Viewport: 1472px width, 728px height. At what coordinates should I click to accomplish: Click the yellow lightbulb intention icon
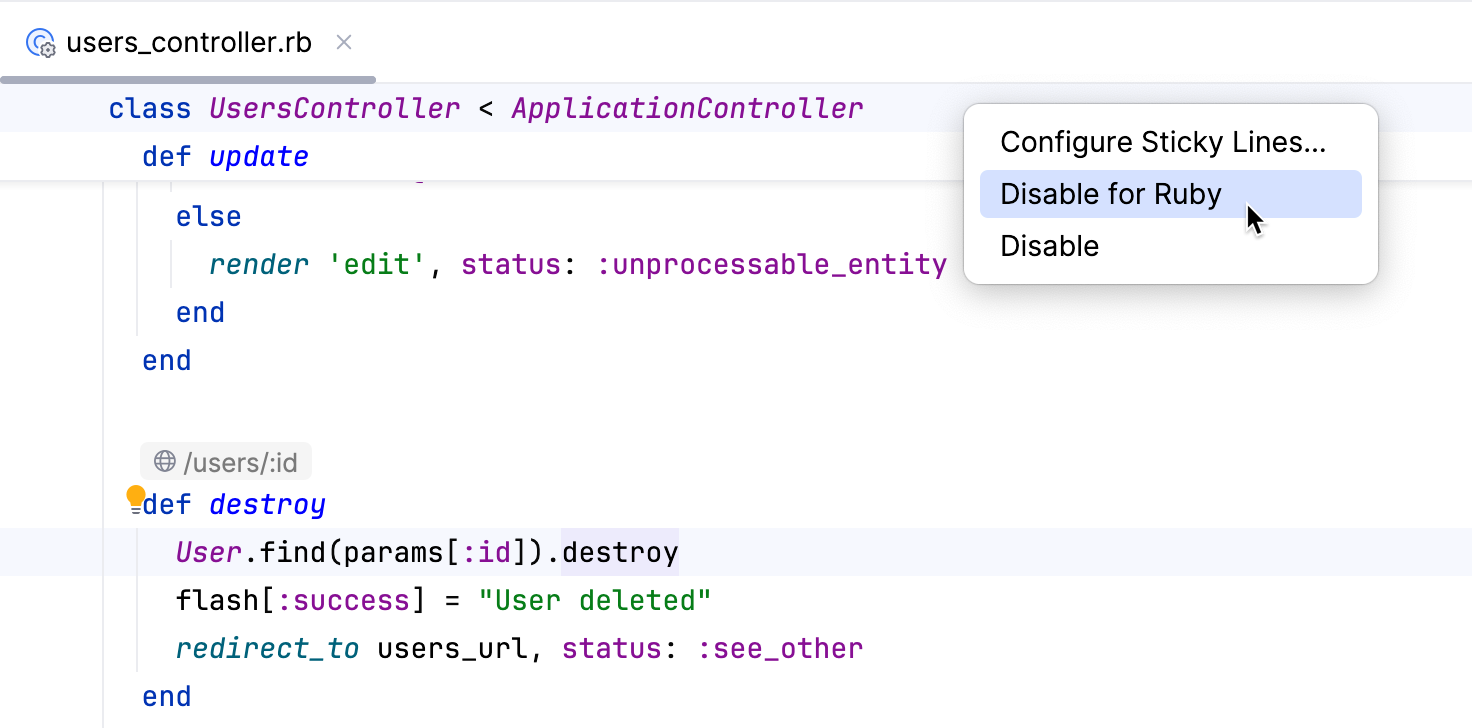[136, 497]
